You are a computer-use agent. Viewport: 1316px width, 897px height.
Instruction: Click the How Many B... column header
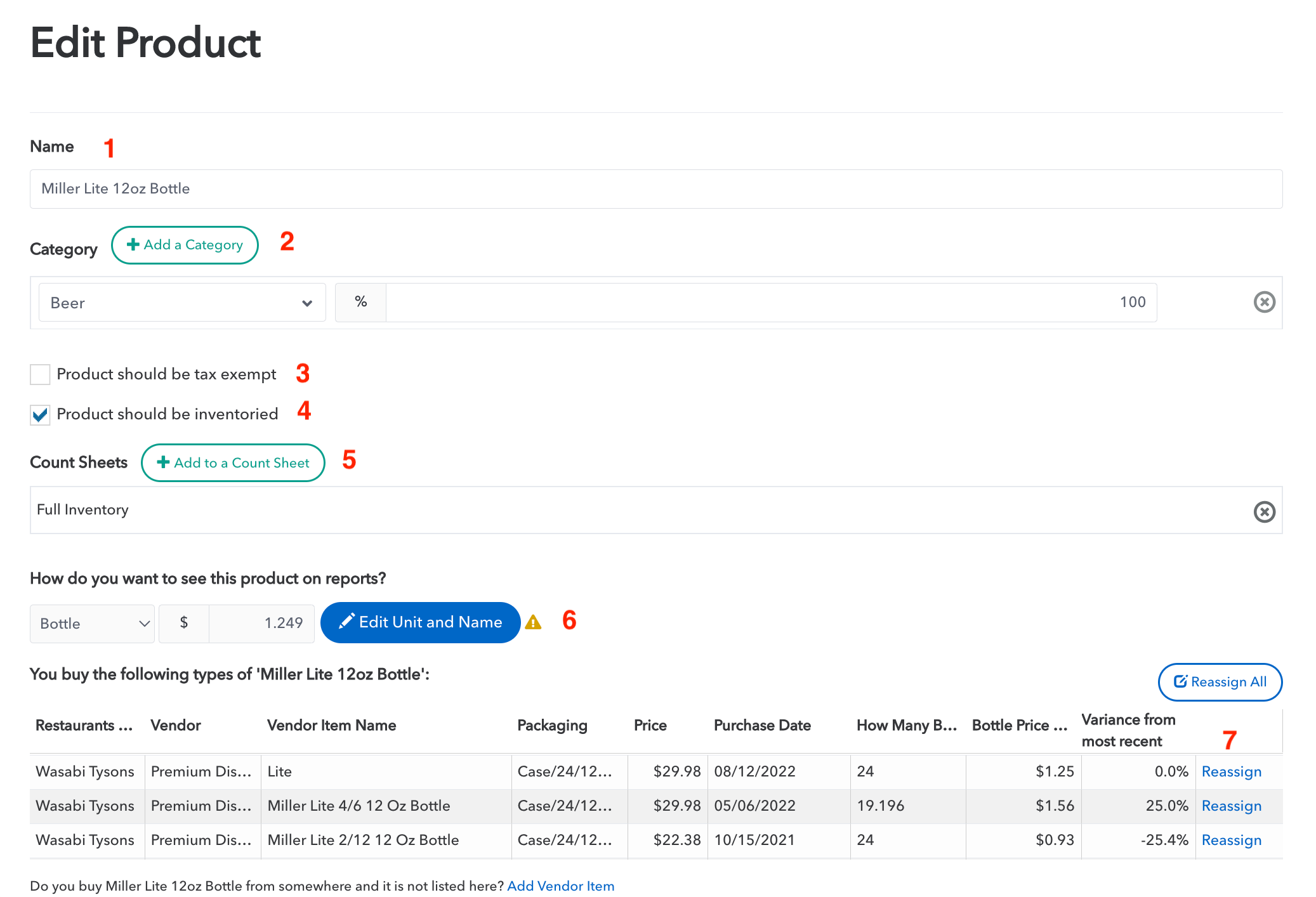[906, 725]
